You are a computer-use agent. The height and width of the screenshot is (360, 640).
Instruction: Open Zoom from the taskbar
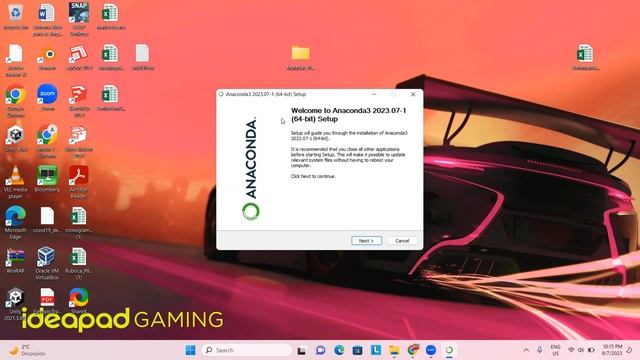[431, 350]
